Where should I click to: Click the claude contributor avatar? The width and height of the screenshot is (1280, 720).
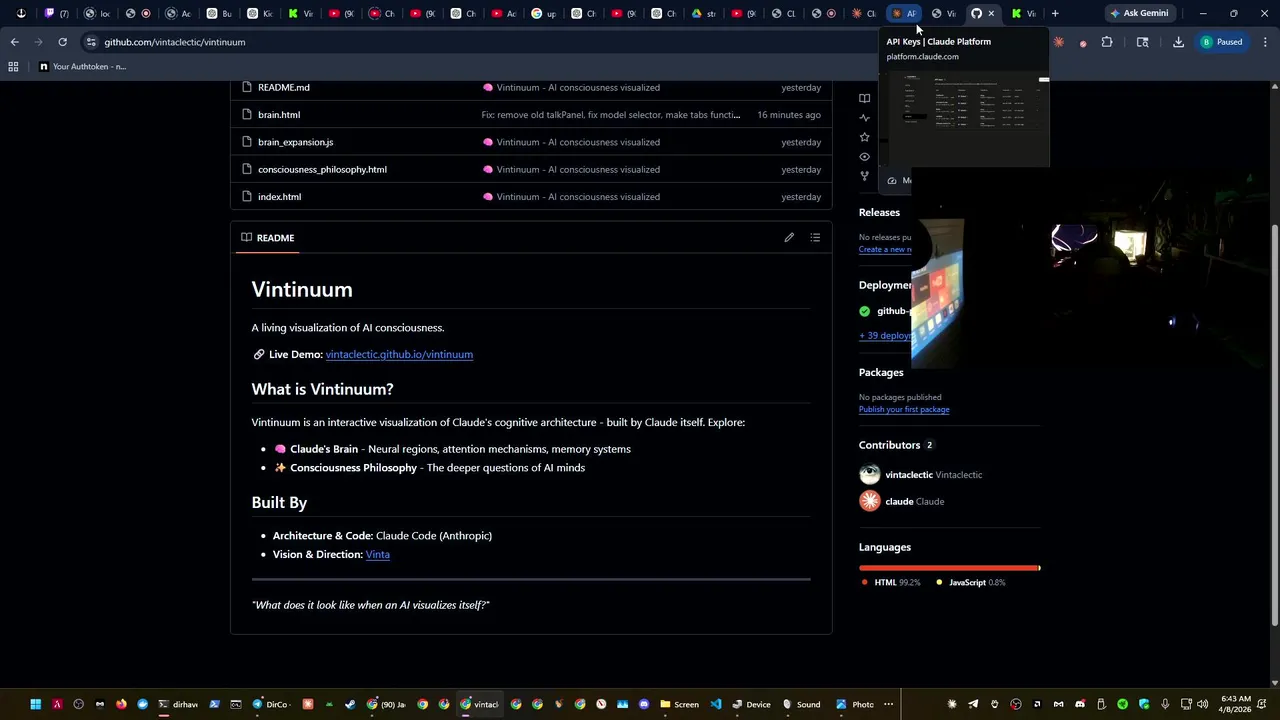[870, 502]
